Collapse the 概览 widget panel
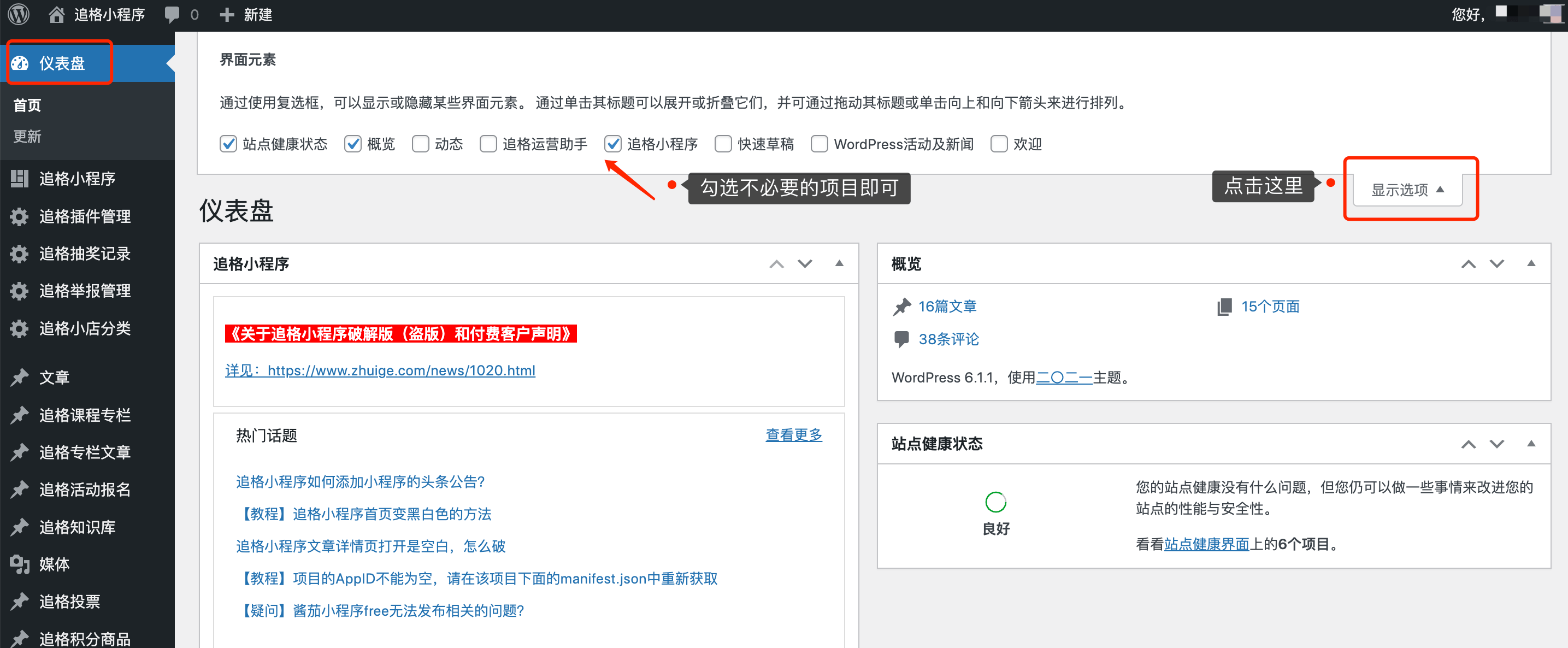This screenshot has height=648, width=1568. 1531,263
